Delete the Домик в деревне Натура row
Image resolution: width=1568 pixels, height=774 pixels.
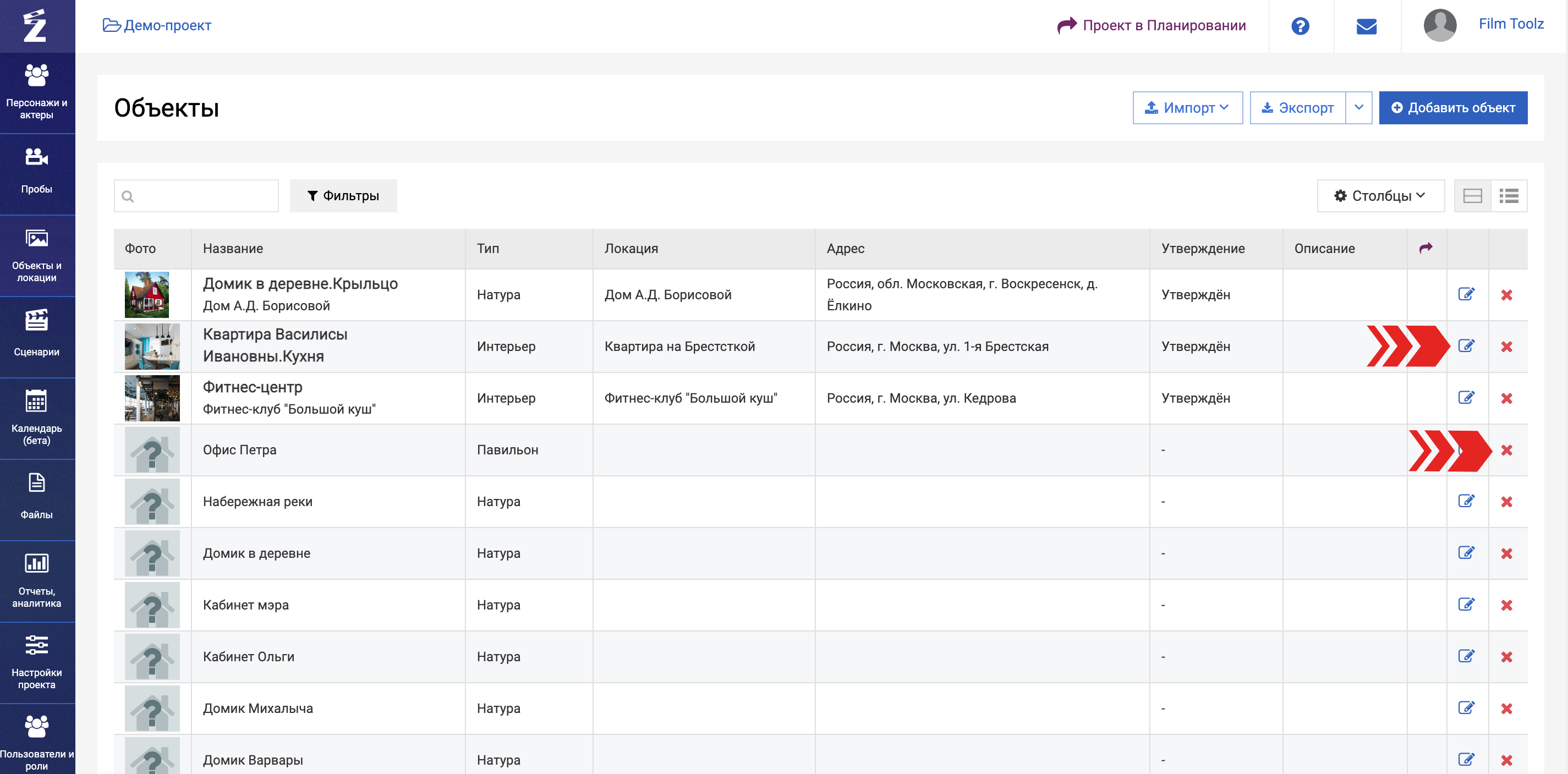pyautogui.click(x=1506, y=554)
